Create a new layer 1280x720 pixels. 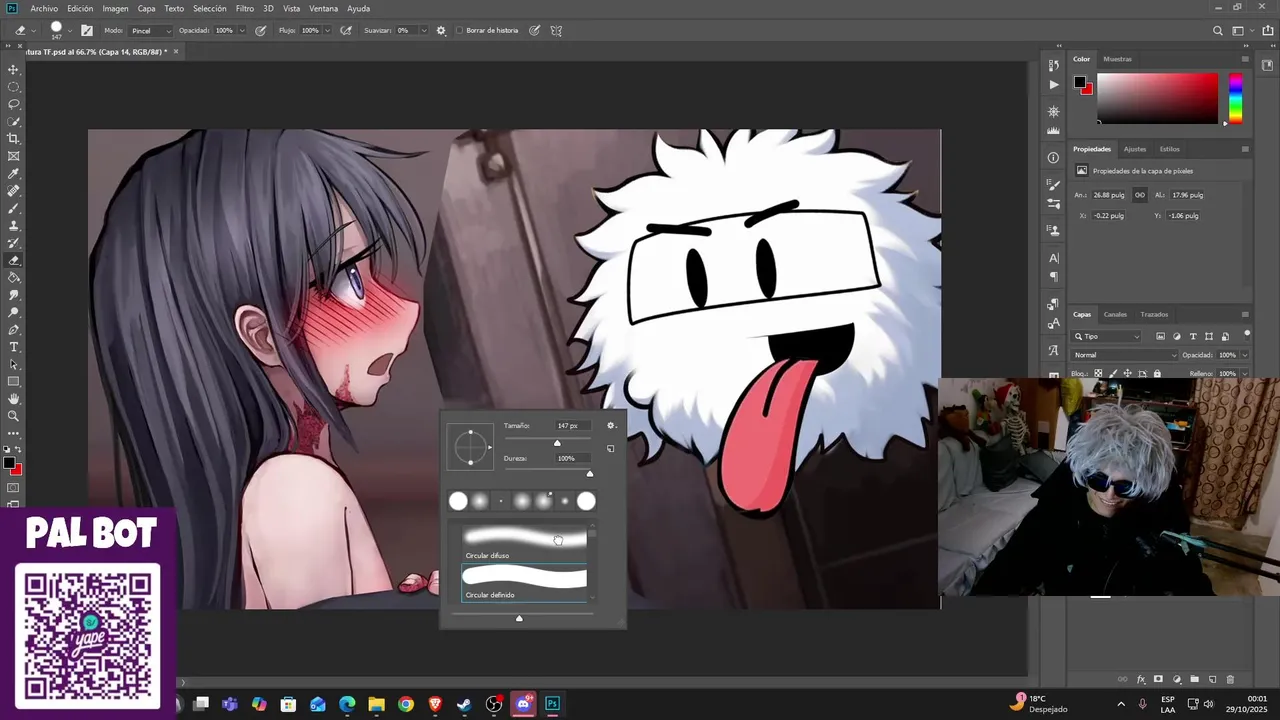[1212, 680]
